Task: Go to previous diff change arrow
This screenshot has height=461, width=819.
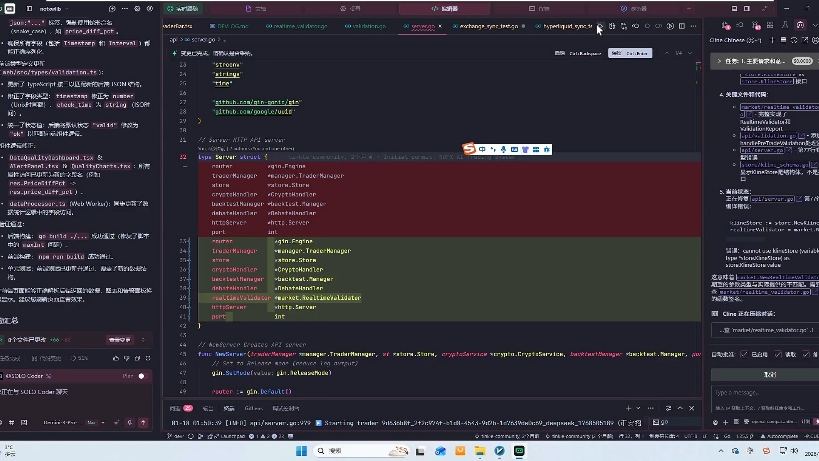Action: (666, 53)
